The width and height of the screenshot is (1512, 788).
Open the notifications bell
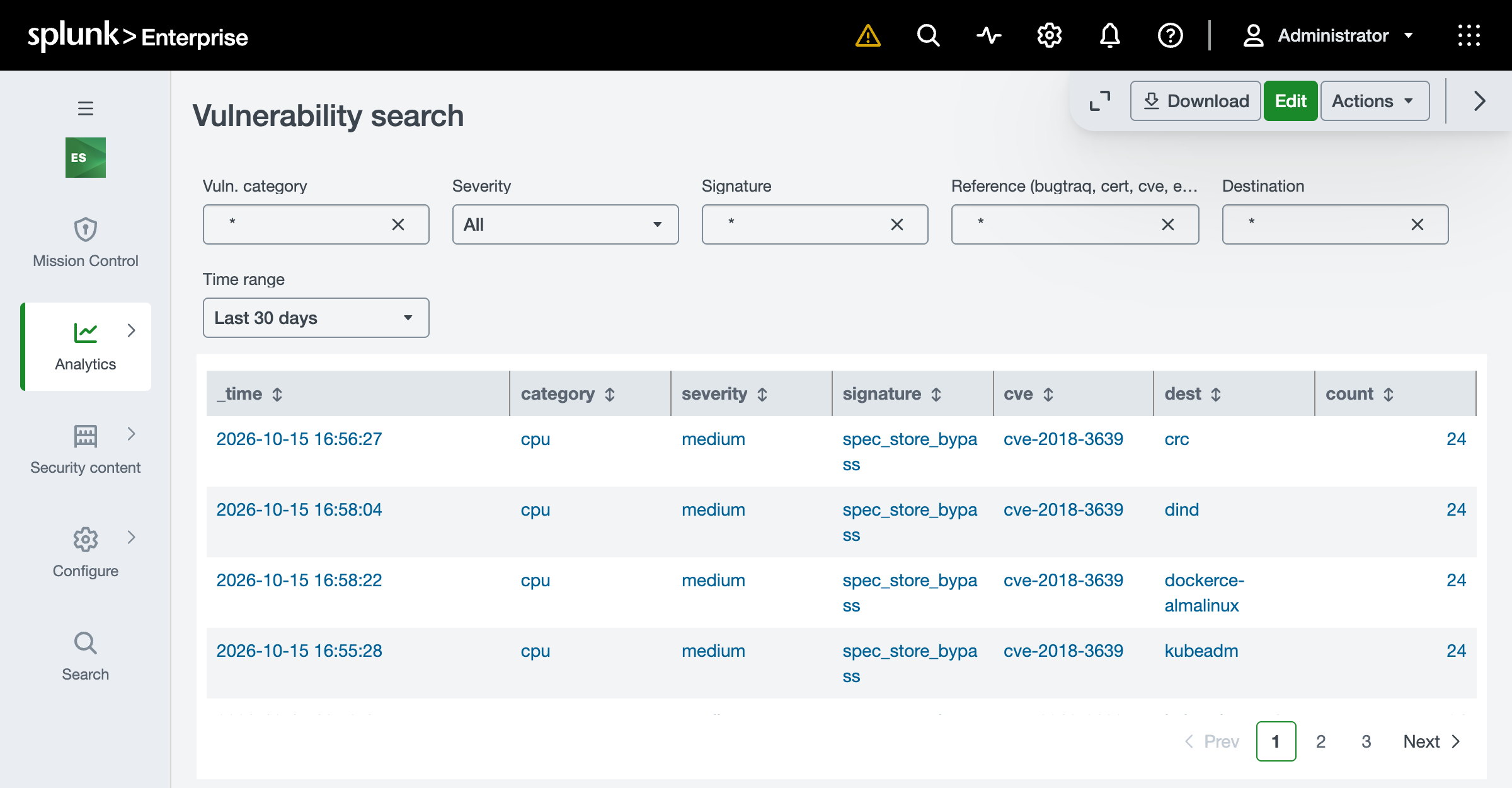tap(1109, 35)
